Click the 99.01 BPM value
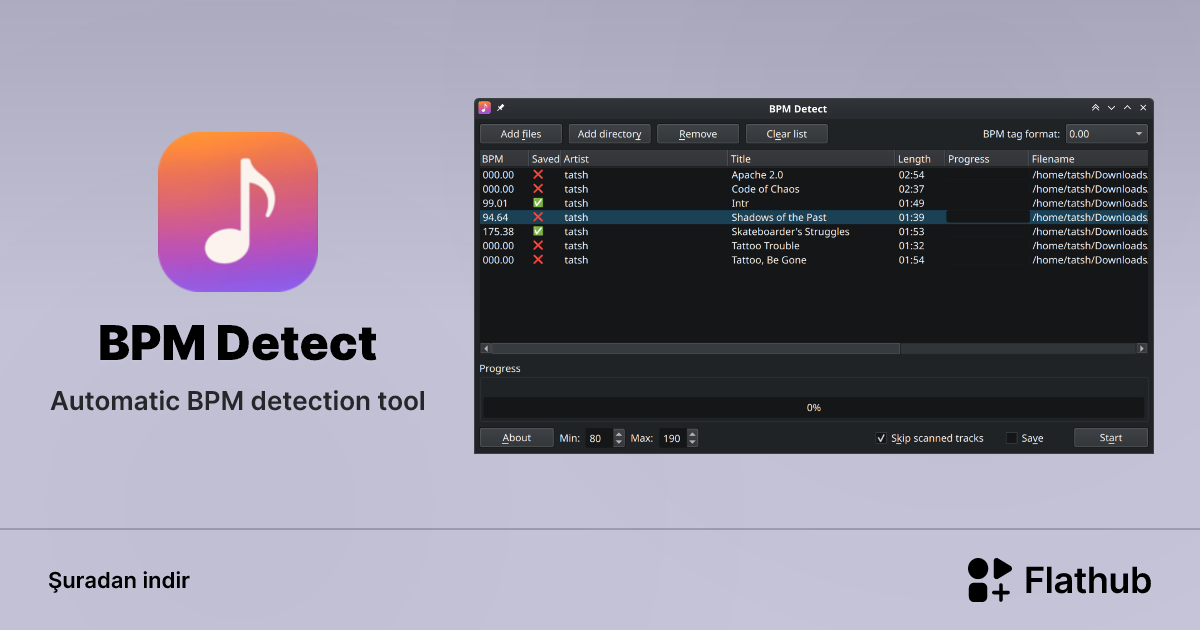 point(496,203)
